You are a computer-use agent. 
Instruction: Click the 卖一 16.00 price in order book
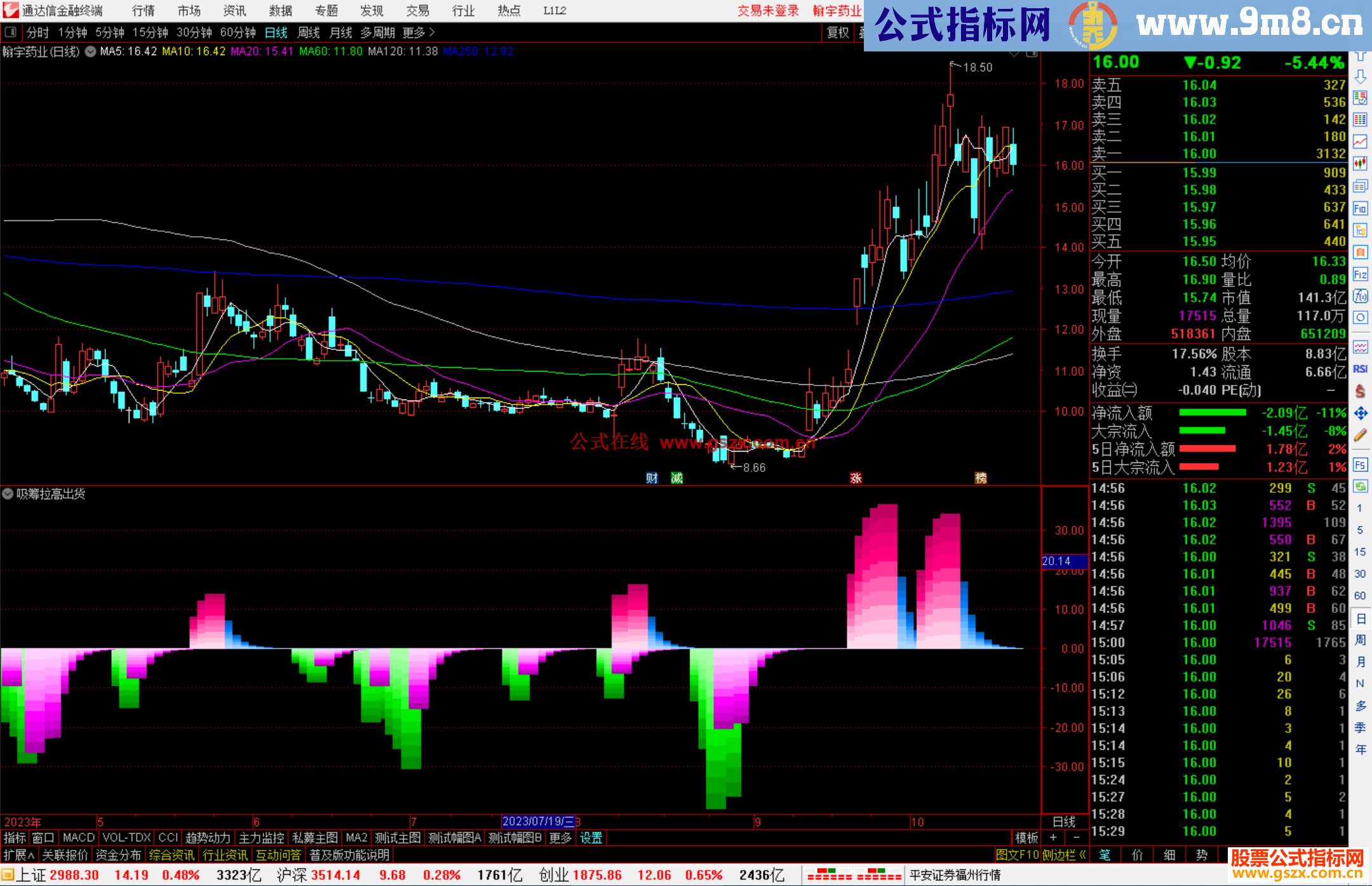(1199, 154)
